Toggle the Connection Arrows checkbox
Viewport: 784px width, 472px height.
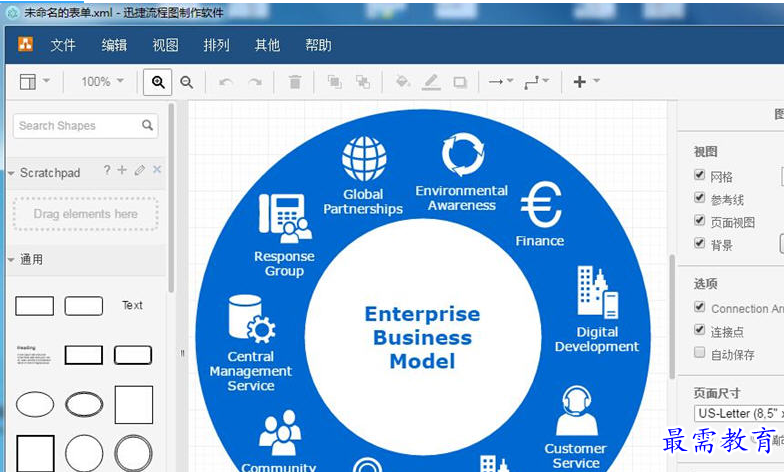pyautogui.click(x=700, y=306)
